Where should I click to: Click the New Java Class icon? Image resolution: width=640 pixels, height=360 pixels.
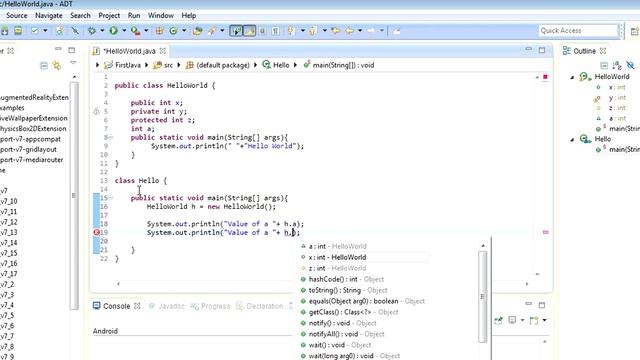click(173, 31)
